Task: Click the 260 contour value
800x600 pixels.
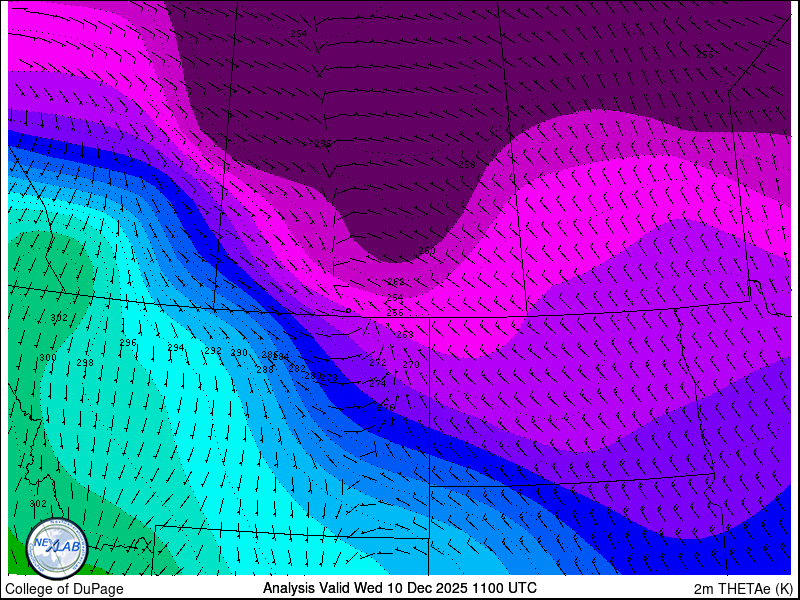Action: pos(427,251)
